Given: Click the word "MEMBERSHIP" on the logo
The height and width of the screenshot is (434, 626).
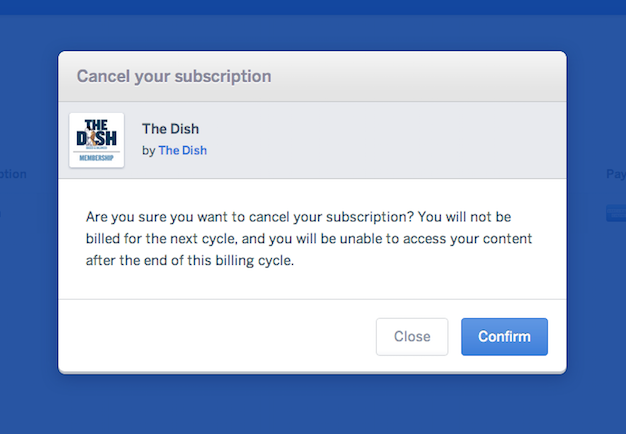Looking at the screenshot, I should [x=97, y=158].
